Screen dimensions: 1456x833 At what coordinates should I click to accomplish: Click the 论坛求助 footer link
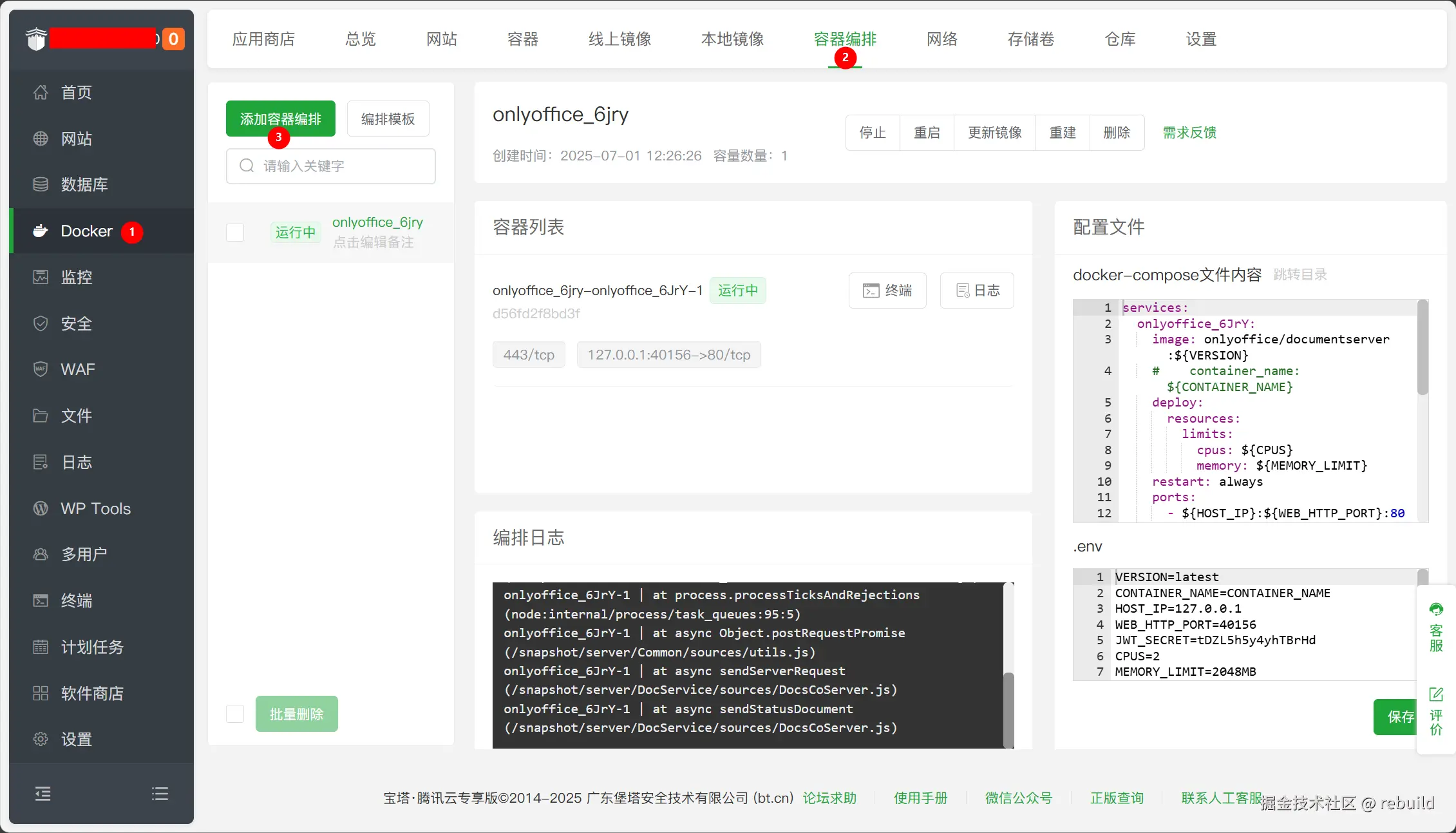click(829, 798)
